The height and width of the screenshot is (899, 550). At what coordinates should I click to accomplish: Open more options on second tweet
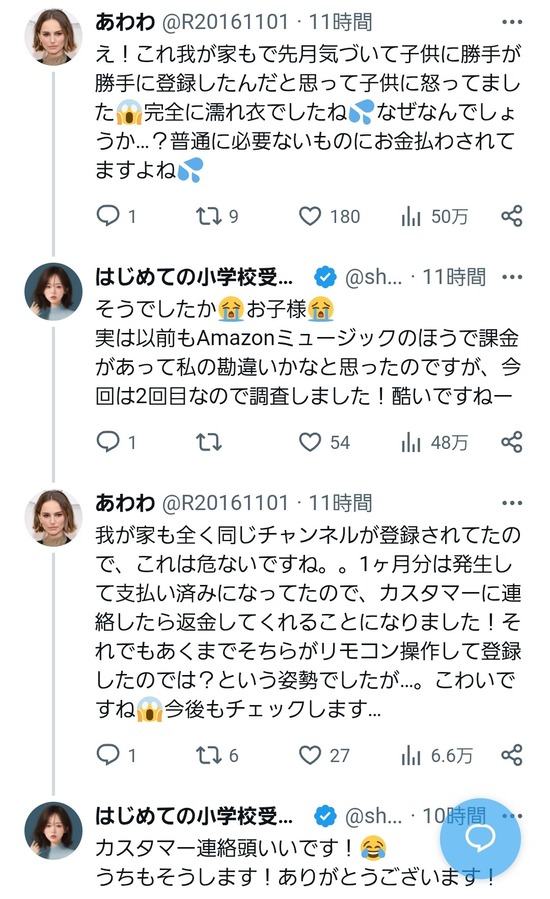point(512,277)
